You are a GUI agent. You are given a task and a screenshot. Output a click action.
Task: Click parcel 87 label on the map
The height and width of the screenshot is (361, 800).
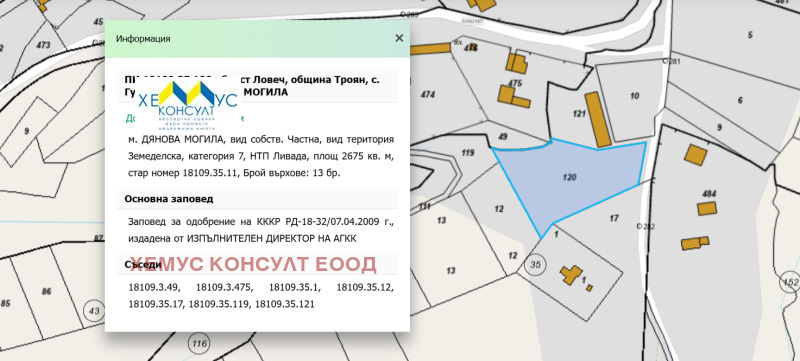pyautogui.click(x=98, y=238)
